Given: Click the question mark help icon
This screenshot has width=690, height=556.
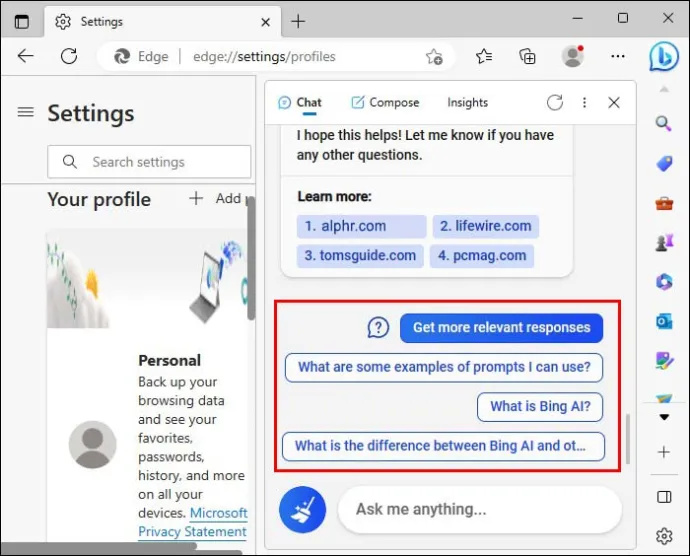Looking at the screenshot, I should 378,328.
